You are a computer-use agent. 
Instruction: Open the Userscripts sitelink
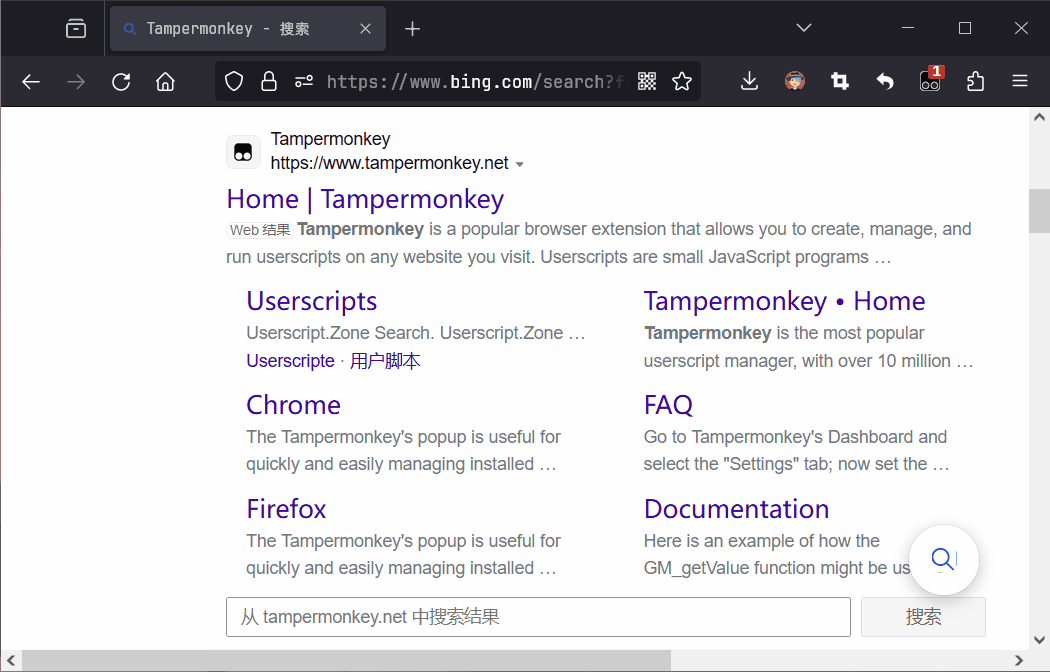click(311, 301)
